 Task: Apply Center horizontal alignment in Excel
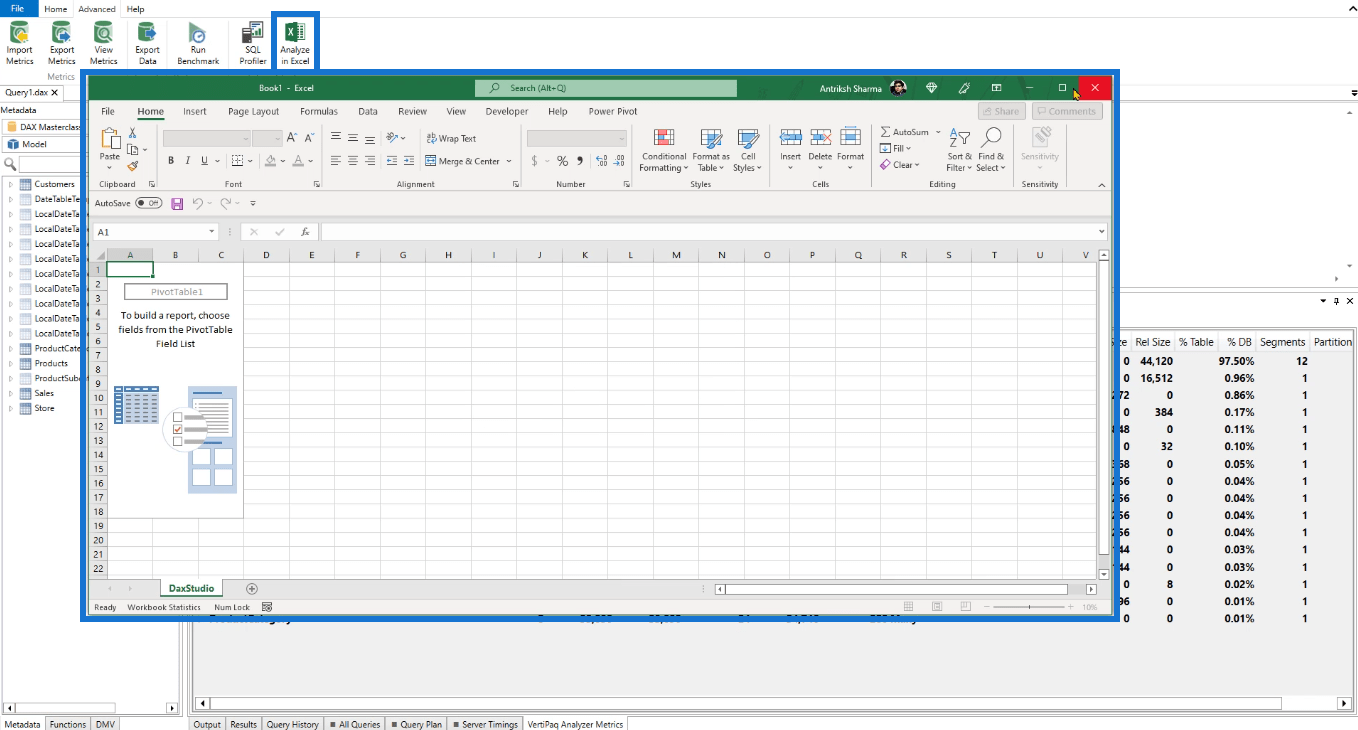click(x=353, y=160)
